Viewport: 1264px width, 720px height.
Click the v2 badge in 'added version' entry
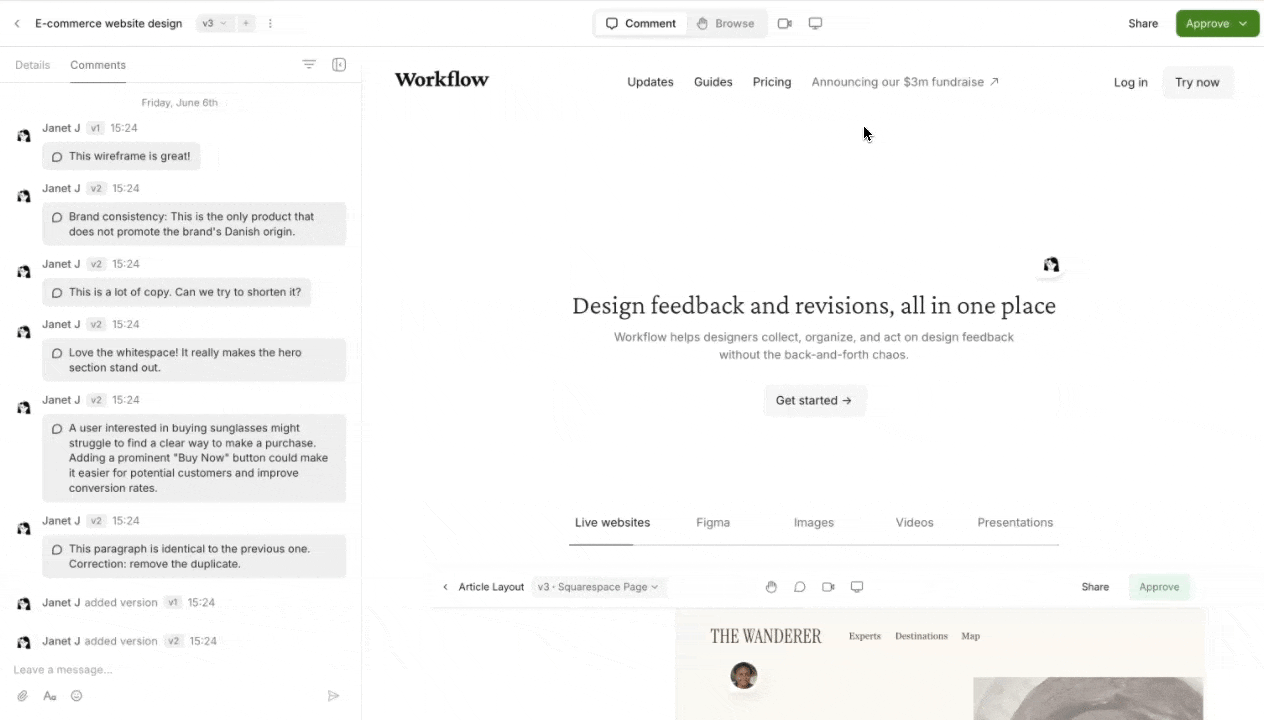point(174,641)
